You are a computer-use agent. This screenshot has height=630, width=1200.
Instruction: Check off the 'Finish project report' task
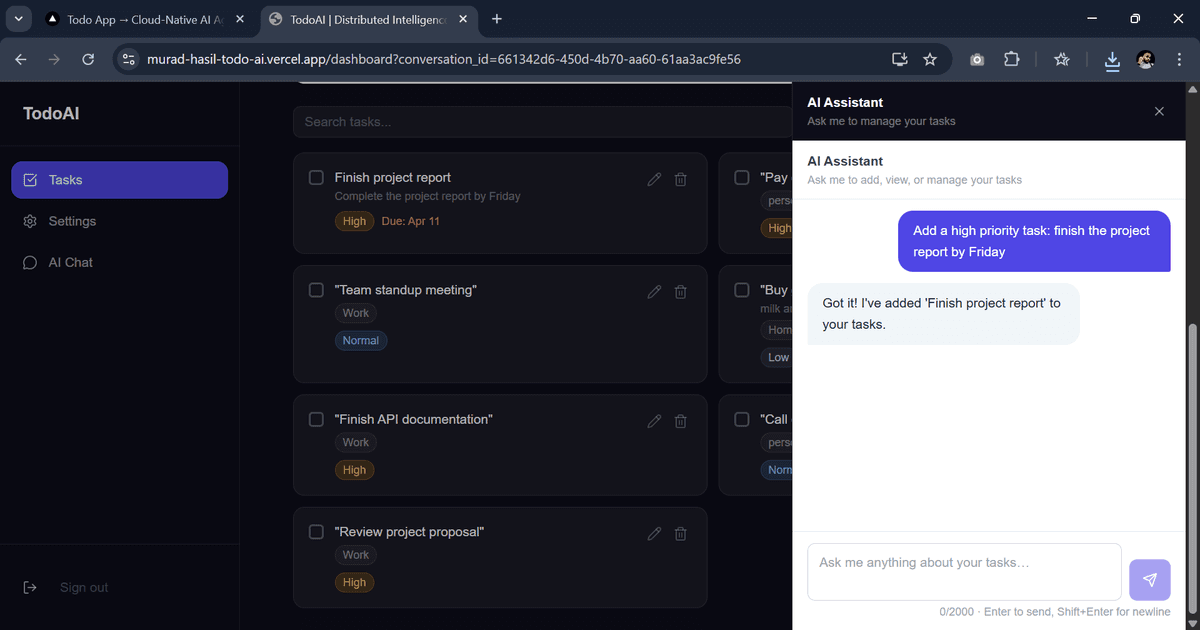(x=316, y=177)
